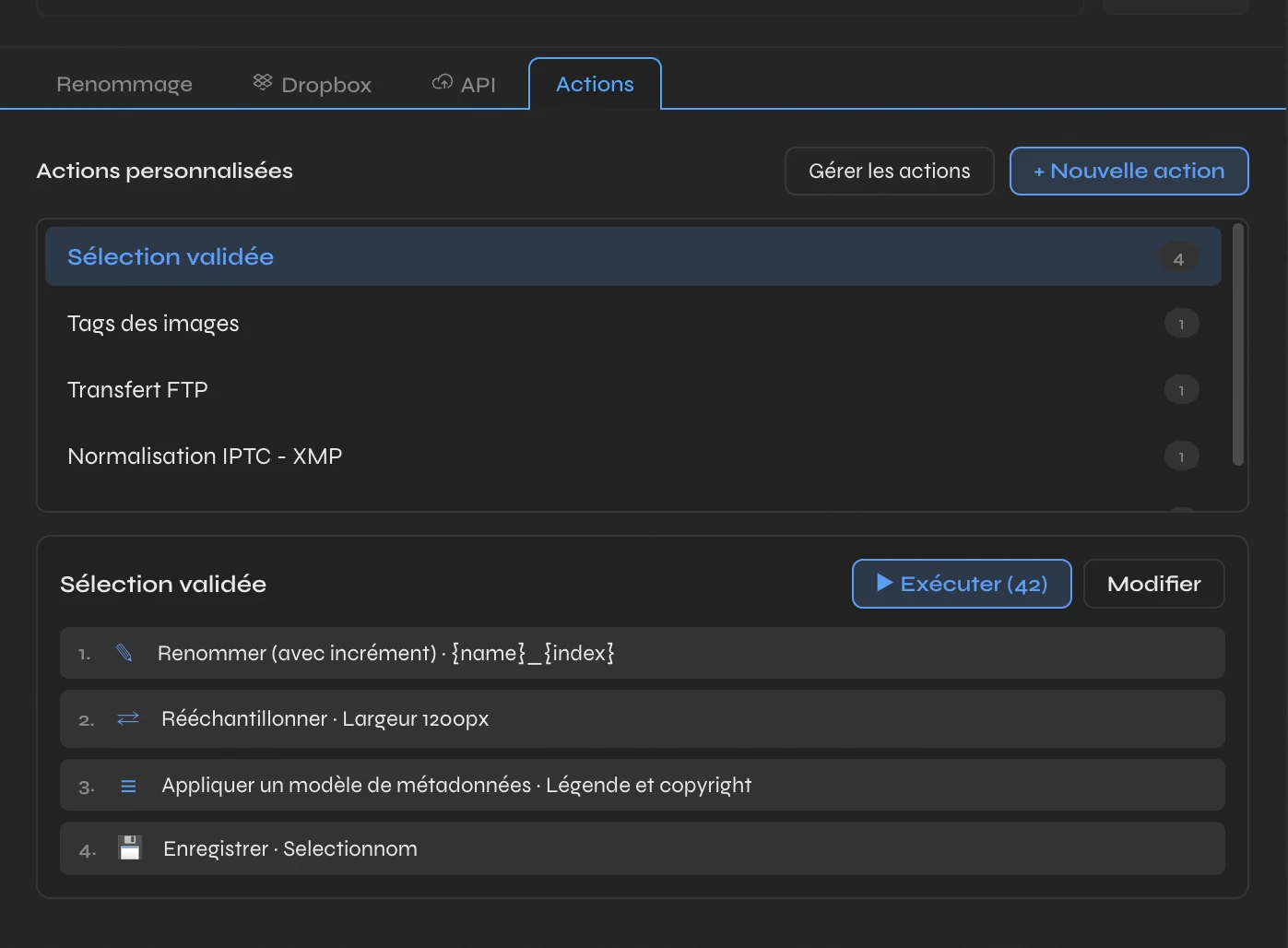Select step Appliquer un modèle de métadonnées

click(643, 785)
